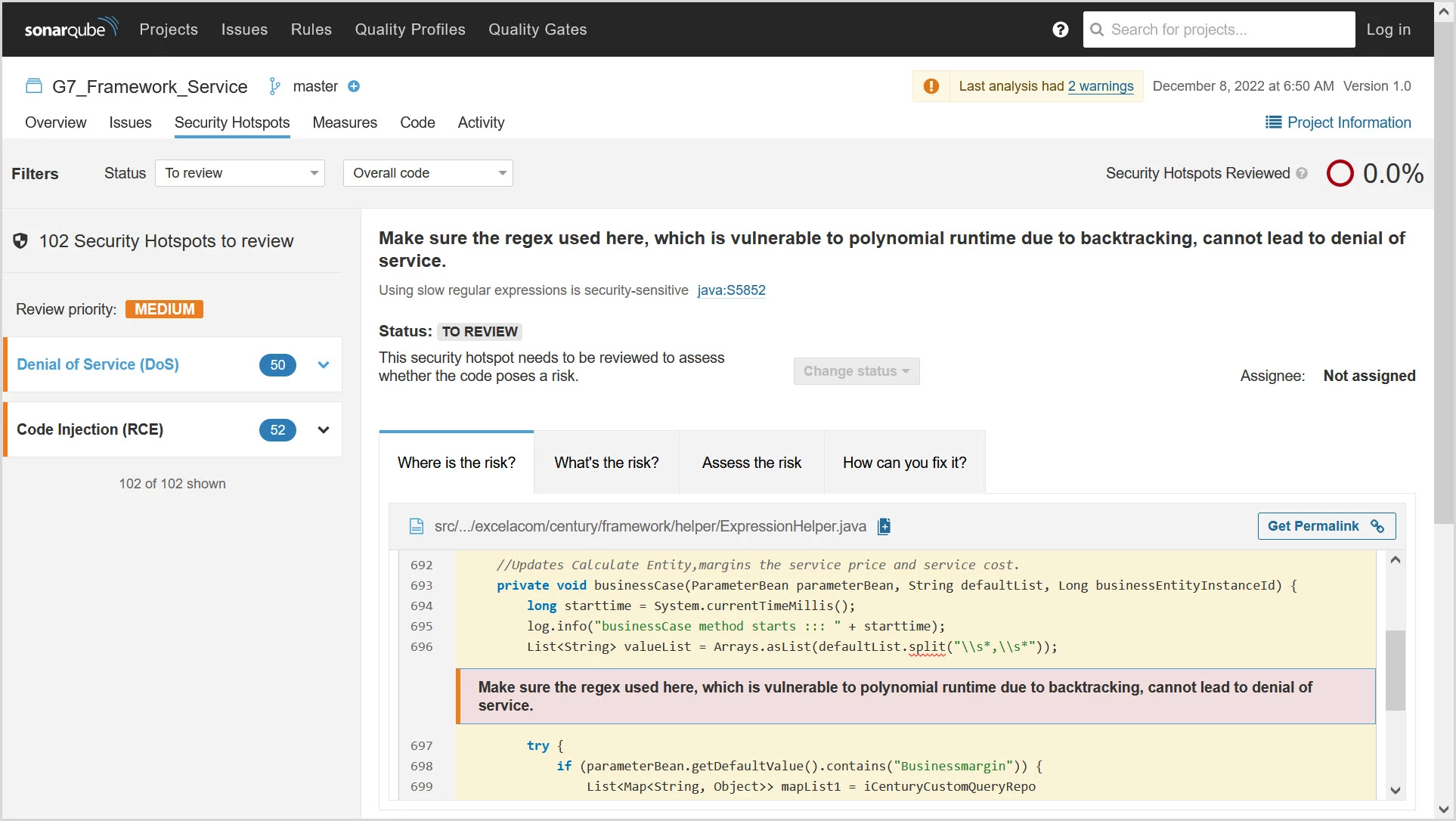The height and width of the screenshot is (821, 1456).
Task: Open the 'How can you fix it?' tab
Action: [x=904, y=463]
